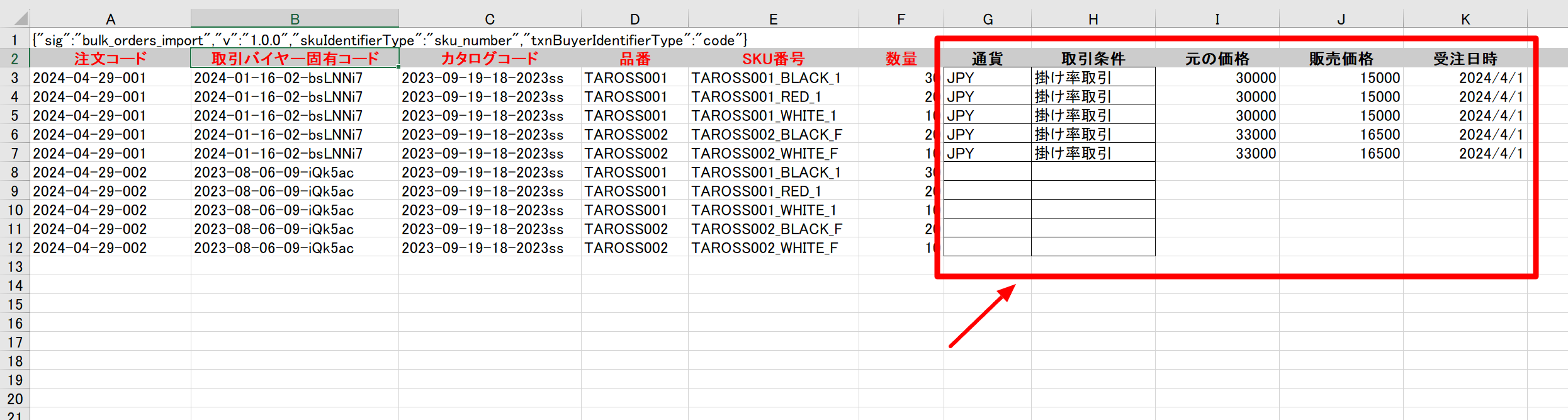The width and height of the screenshot is (1568, 420).
Task: Select date 2024/4/1 in row 3
Action: [1465, 78]
